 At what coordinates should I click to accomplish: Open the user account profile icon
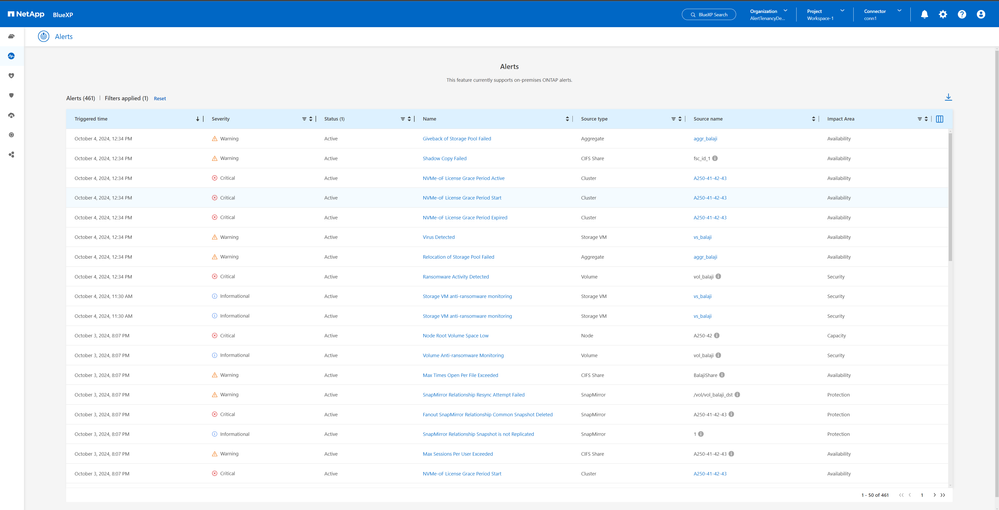pyautogui.click(x=981, y=14)
